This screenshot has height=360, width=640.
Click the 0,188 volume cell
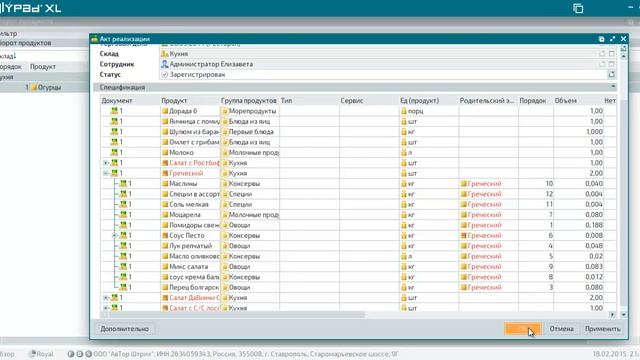click(x=578, y=225)
